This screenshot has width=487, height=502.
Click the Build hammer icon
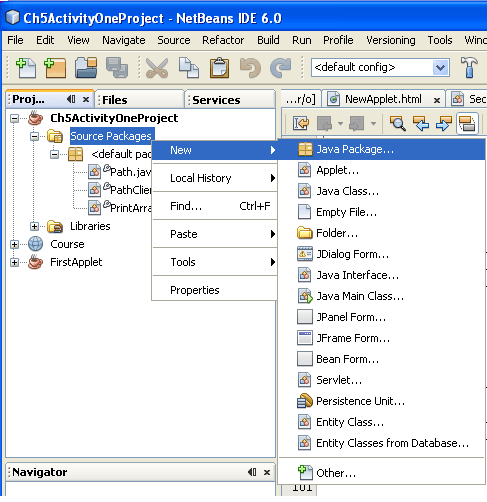coord(469,68)
